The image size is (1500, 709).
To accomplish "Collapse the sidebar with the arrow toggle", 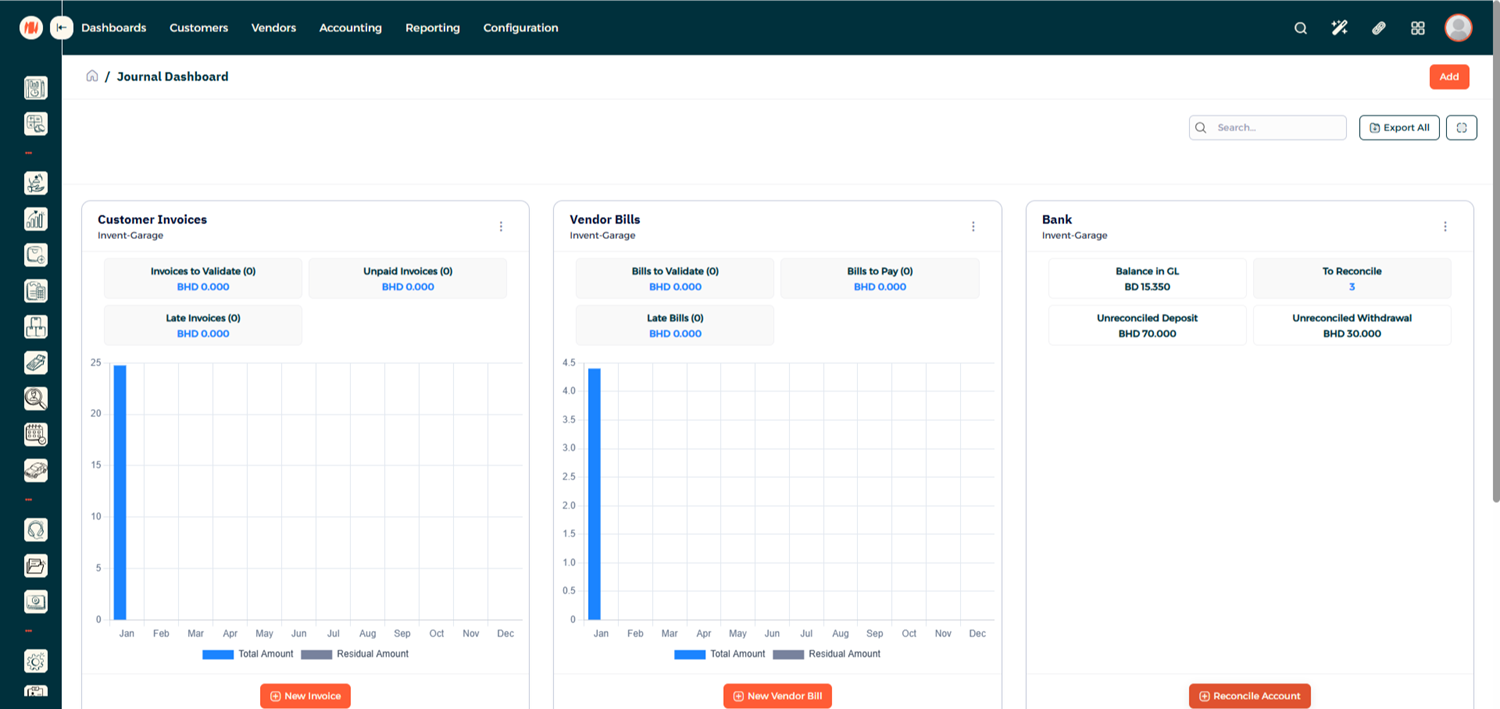I will [63, 28].
